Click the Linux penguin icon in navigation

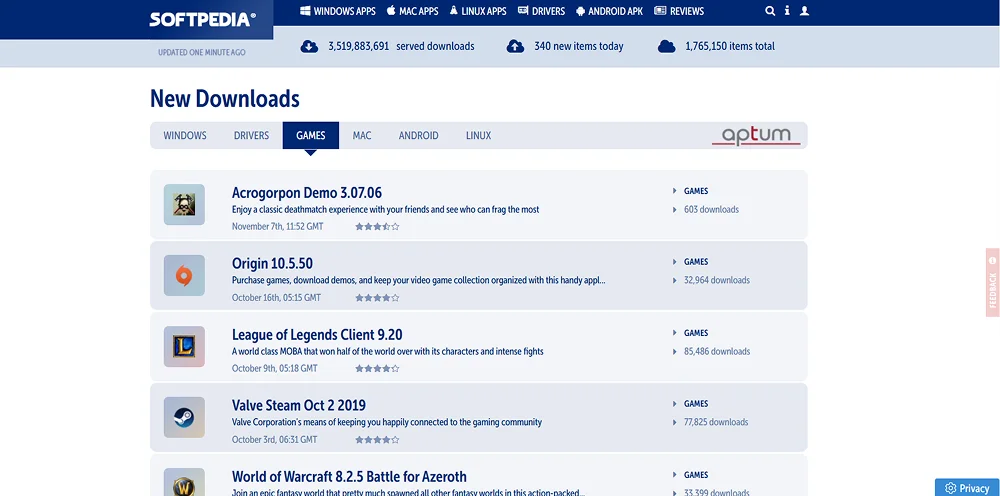point(453,11)
